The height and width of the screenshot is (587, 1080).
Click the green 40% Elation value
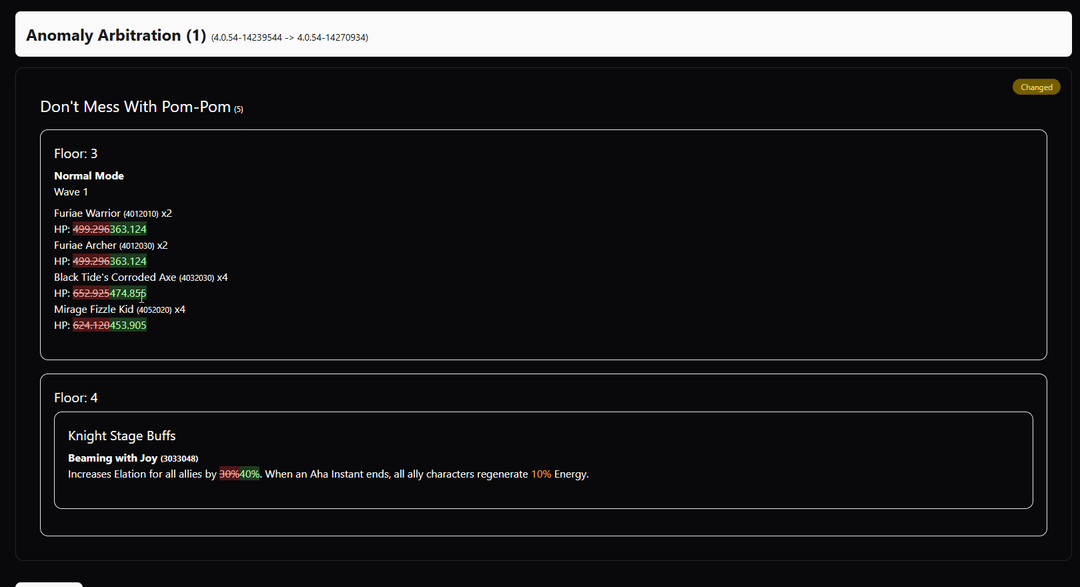pos(249,475)
